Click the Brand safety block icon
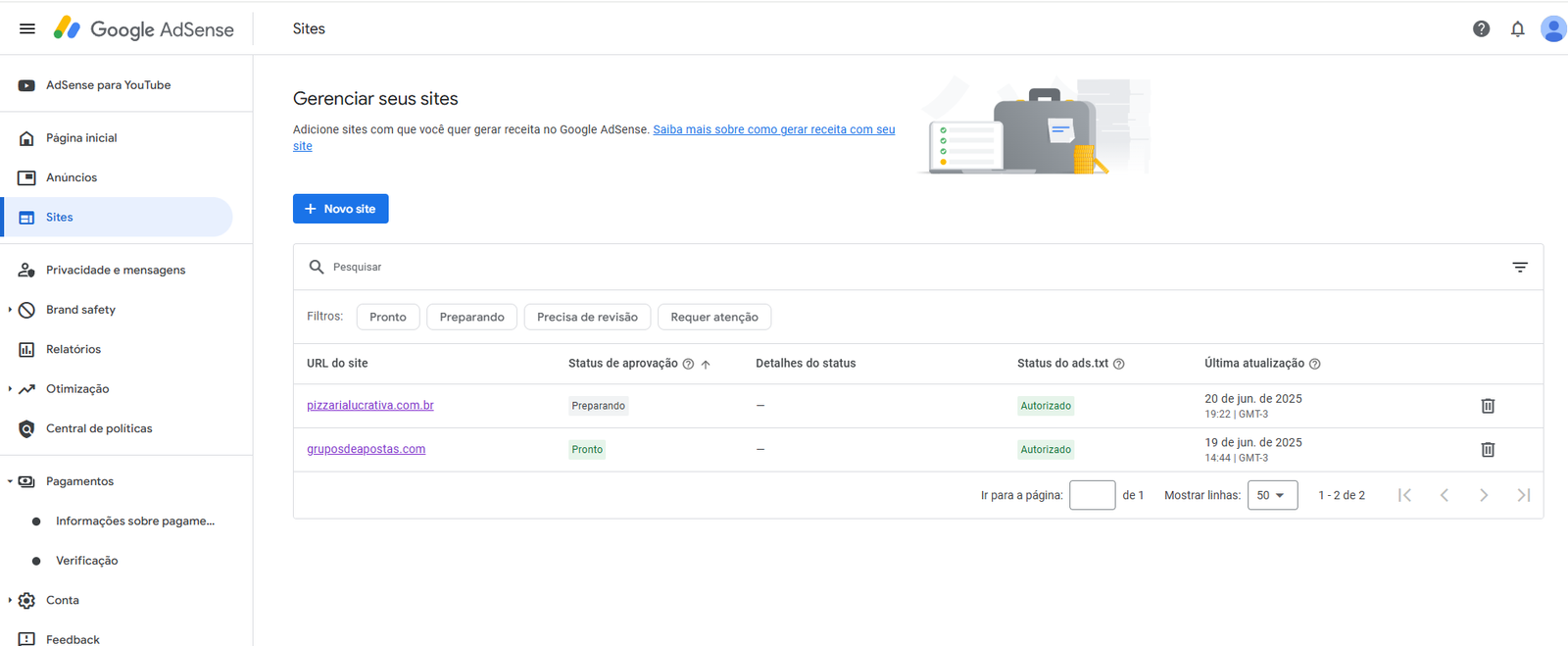 (x=26, y=310)
